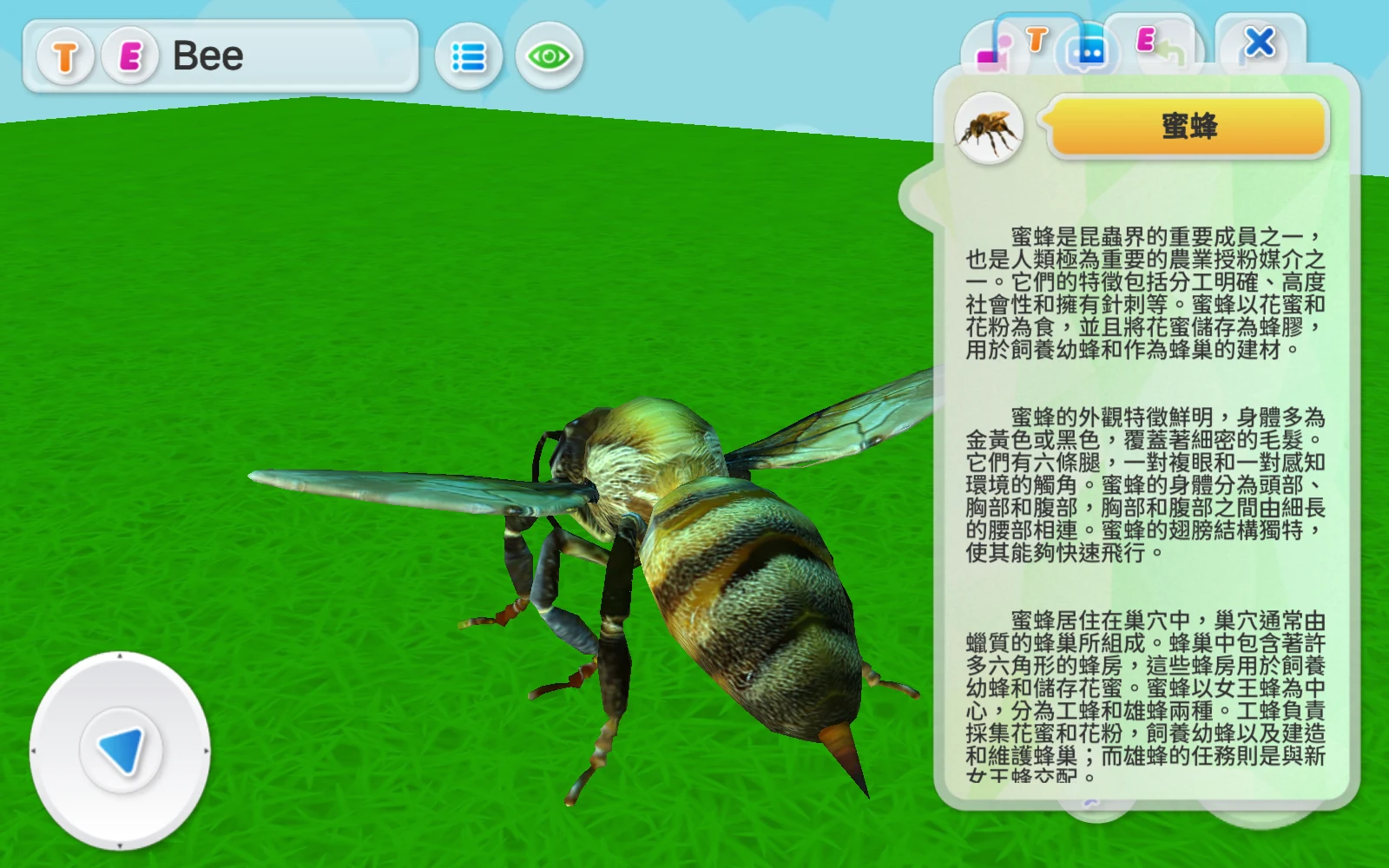1389x868 pixels.
Task: Open the blue list menu button
Action: [469, 57]
